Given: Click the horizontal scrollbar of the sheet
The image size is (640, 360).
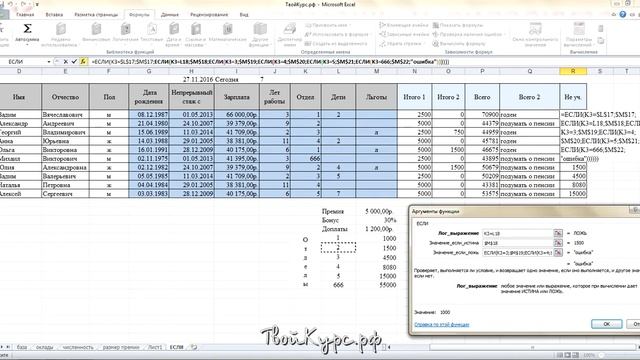Looking at the screenshot, I should pyautogui.click(x=532, y=347).
